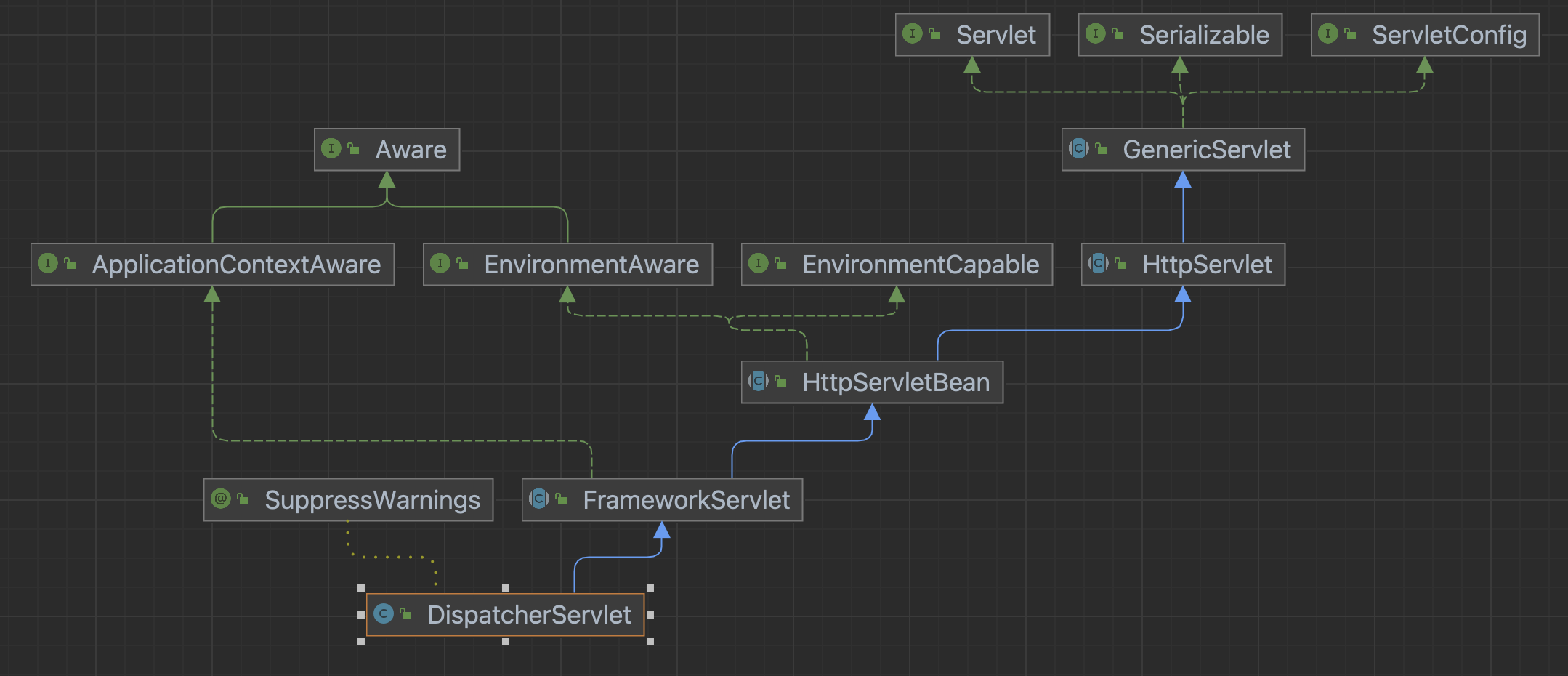Image resolution: width=1568 pixels, height=676 pixels.
Task: Click the public lock icon on HttpServletBean
Action: (x=780, y=381)
